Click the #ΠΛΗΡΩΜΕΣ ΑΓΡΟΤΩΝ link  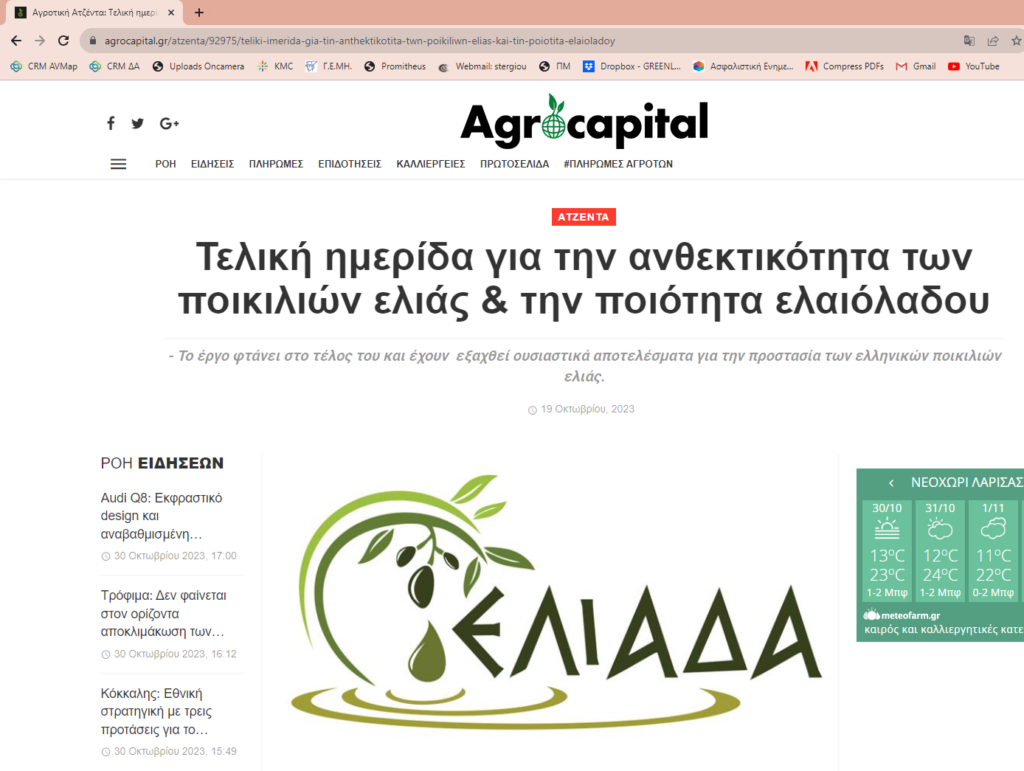click(x=617, y=164)
